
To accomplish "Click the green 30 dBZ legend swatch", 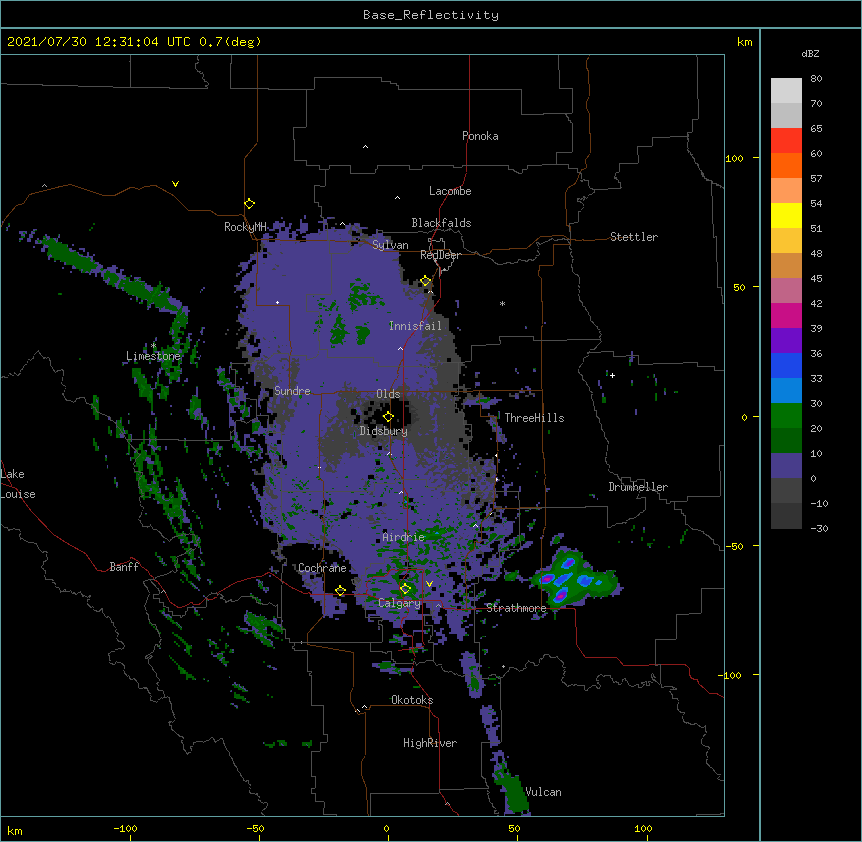I will (786, 416).
